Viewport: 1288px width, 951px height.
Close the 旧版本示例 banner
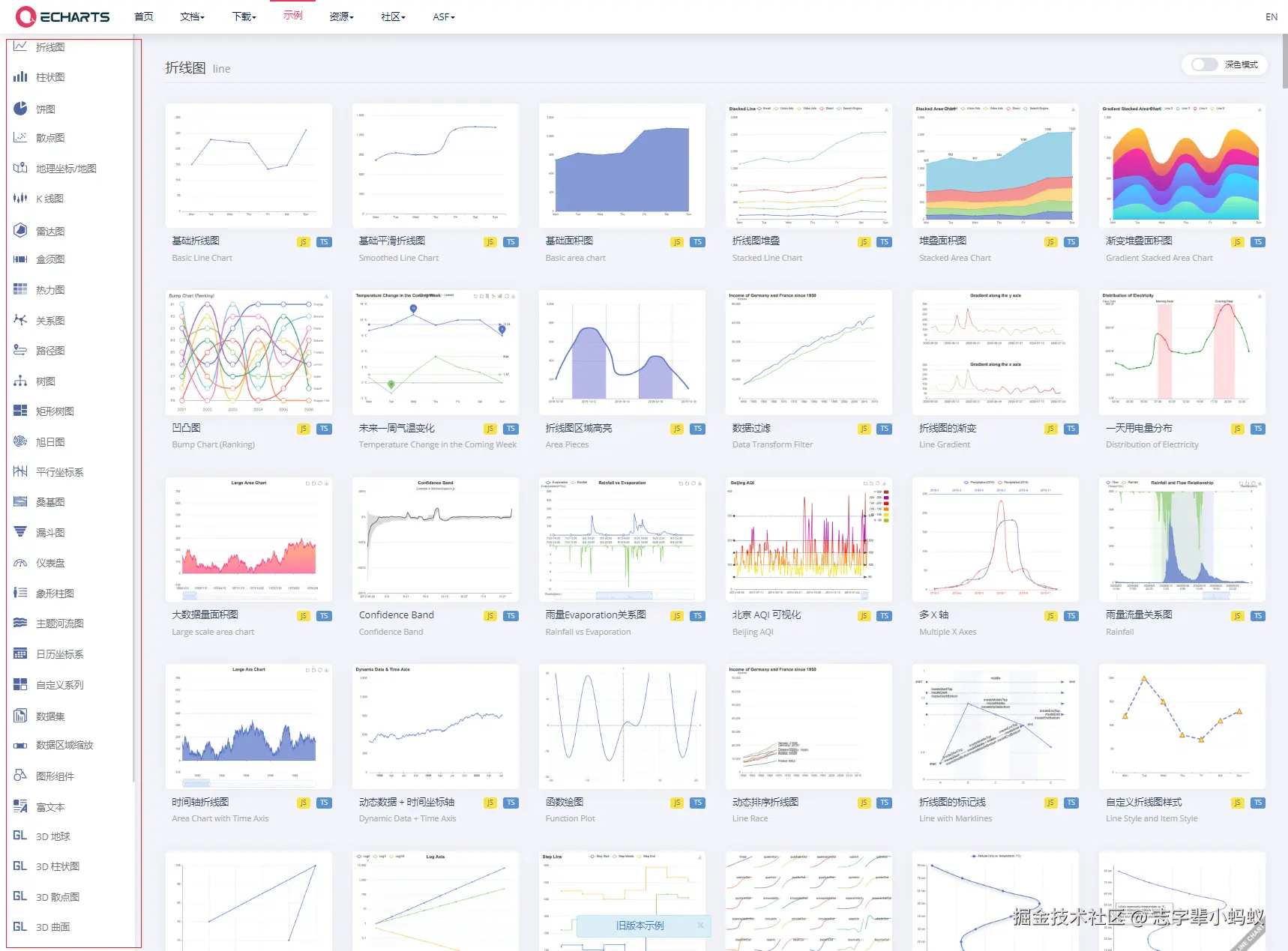[700, 925]
